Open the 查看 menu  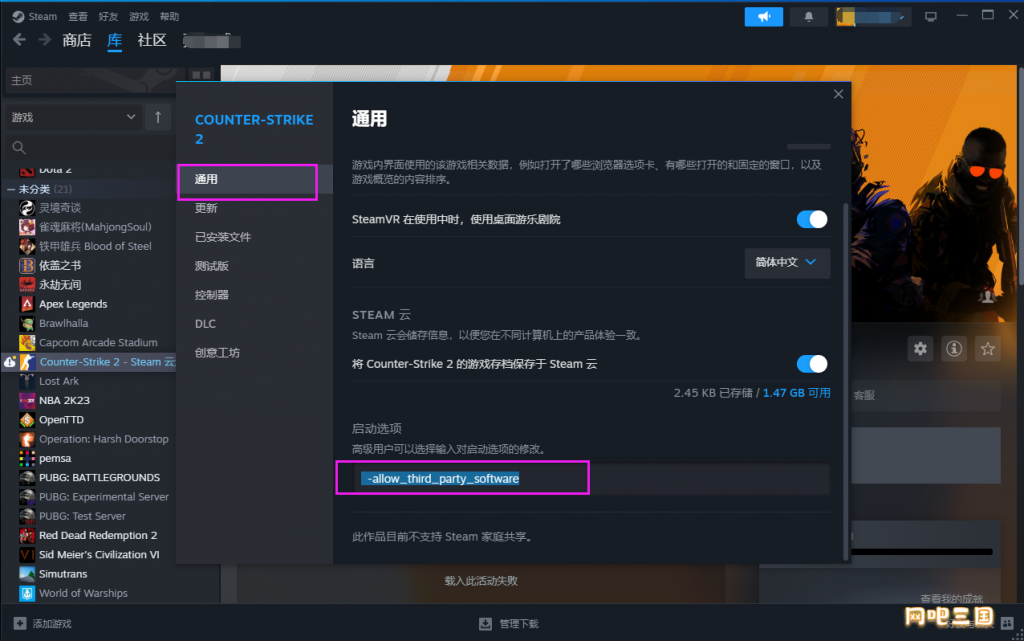[78, 16]
